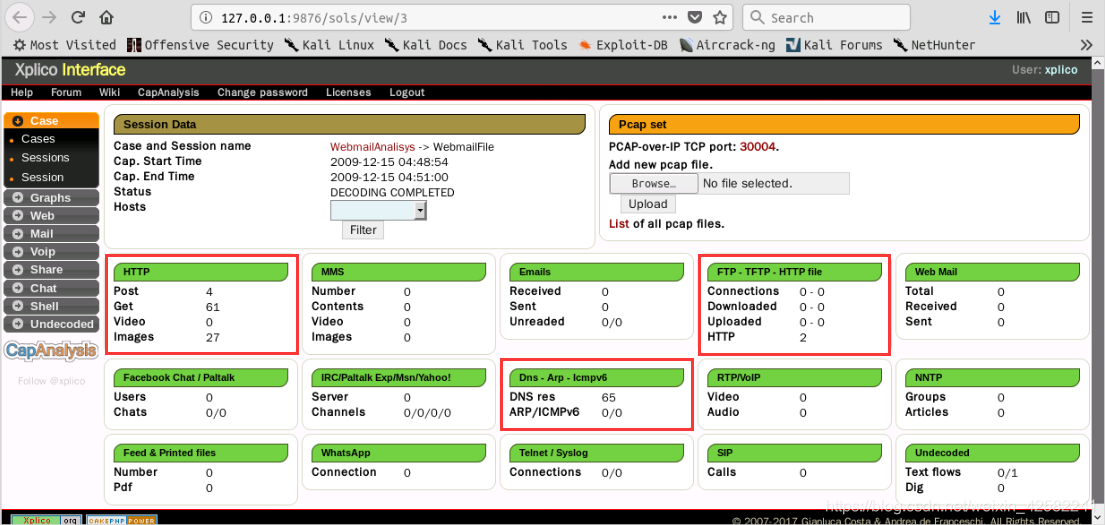Screen dimensions: 1105x525
Task: Select Change password menu item
Action: point(262,92)
